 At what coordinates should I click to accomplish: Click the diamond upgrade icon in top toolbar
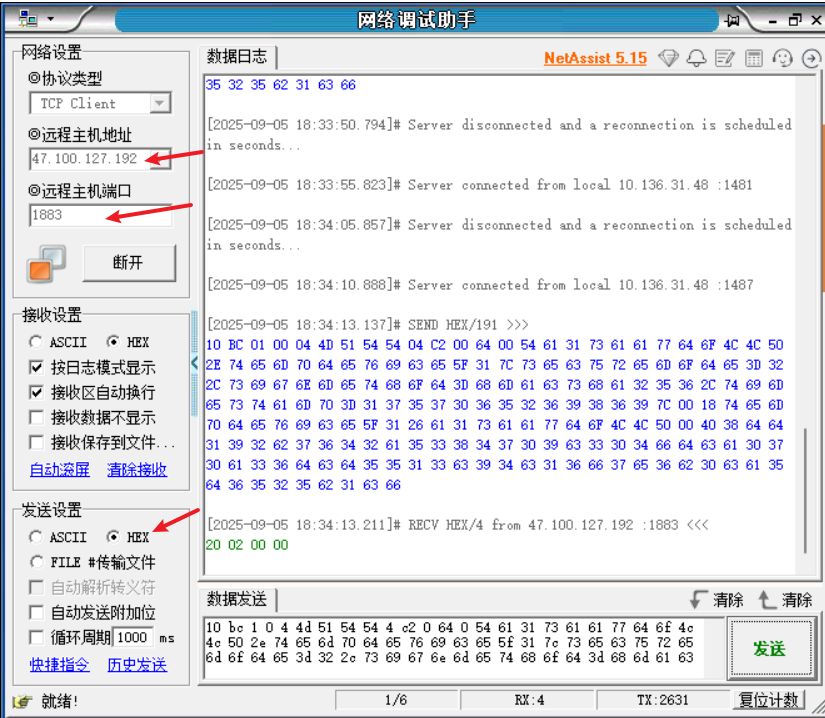668,58
